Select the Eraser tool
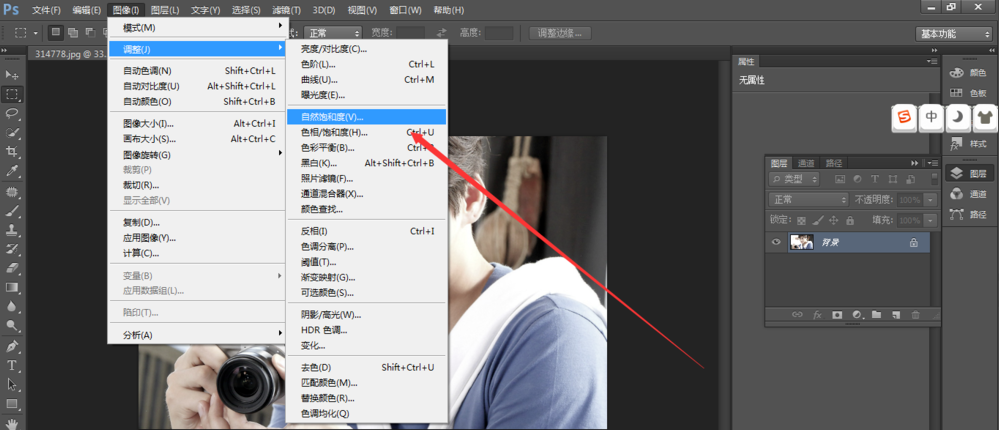Screen dimensions: 999x430 (x=12, y=268)
